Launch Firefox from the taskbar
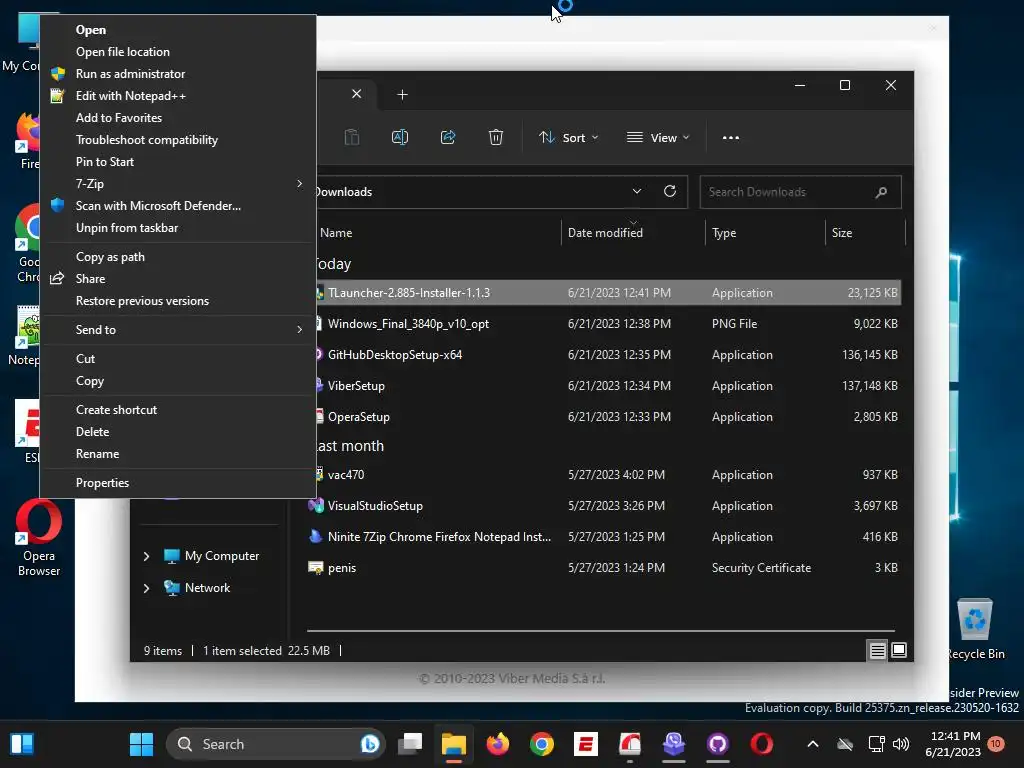 coord(498,744)
